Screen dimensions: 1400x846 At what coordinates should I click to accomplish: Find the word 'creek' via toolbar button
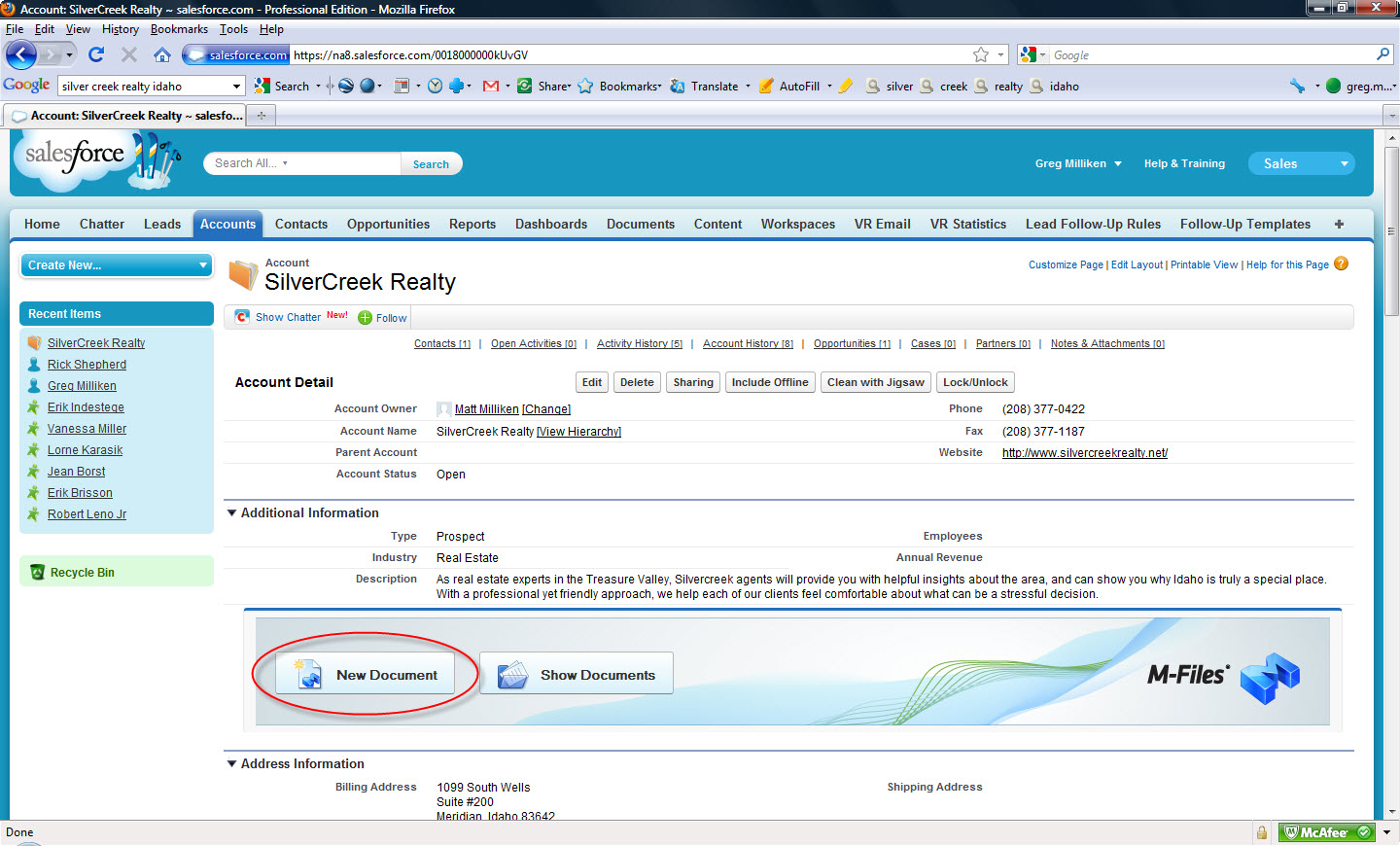pos(943,86)
